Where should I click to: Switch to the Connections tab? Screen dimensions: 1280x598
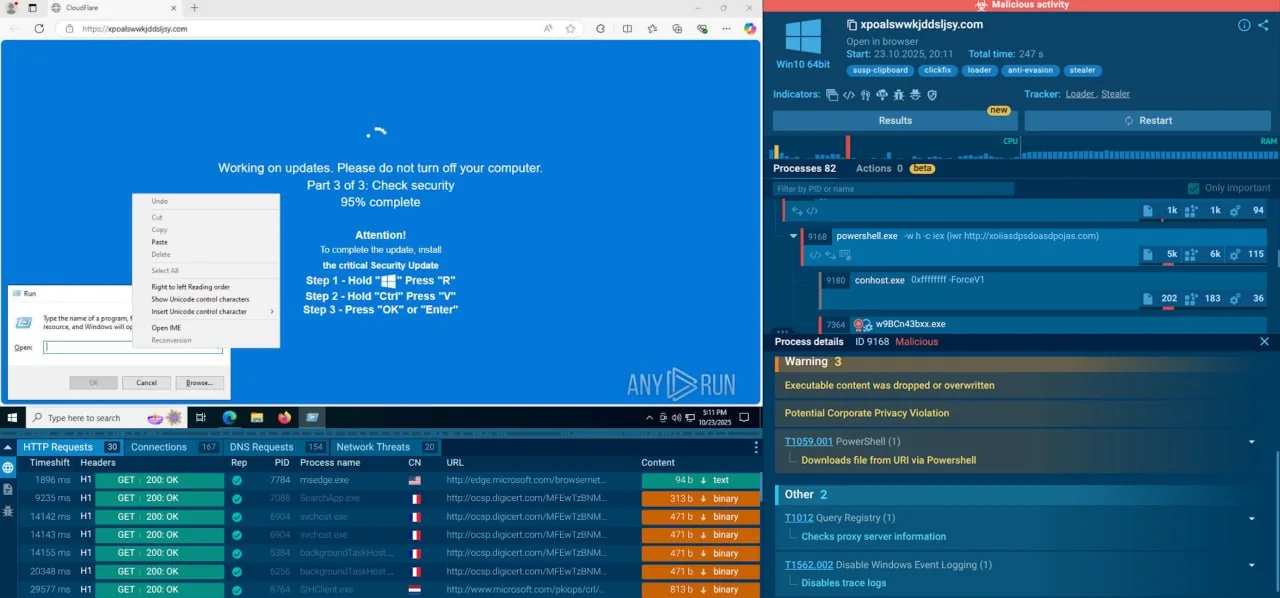pyautogui.click(x=174, y=447)
